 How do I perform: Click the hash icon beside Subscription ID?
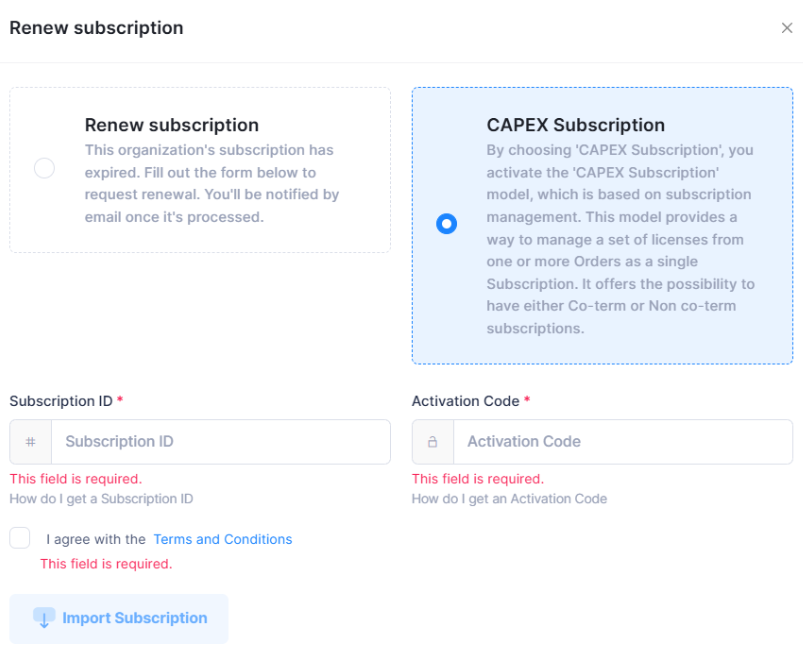click(31, 442)
